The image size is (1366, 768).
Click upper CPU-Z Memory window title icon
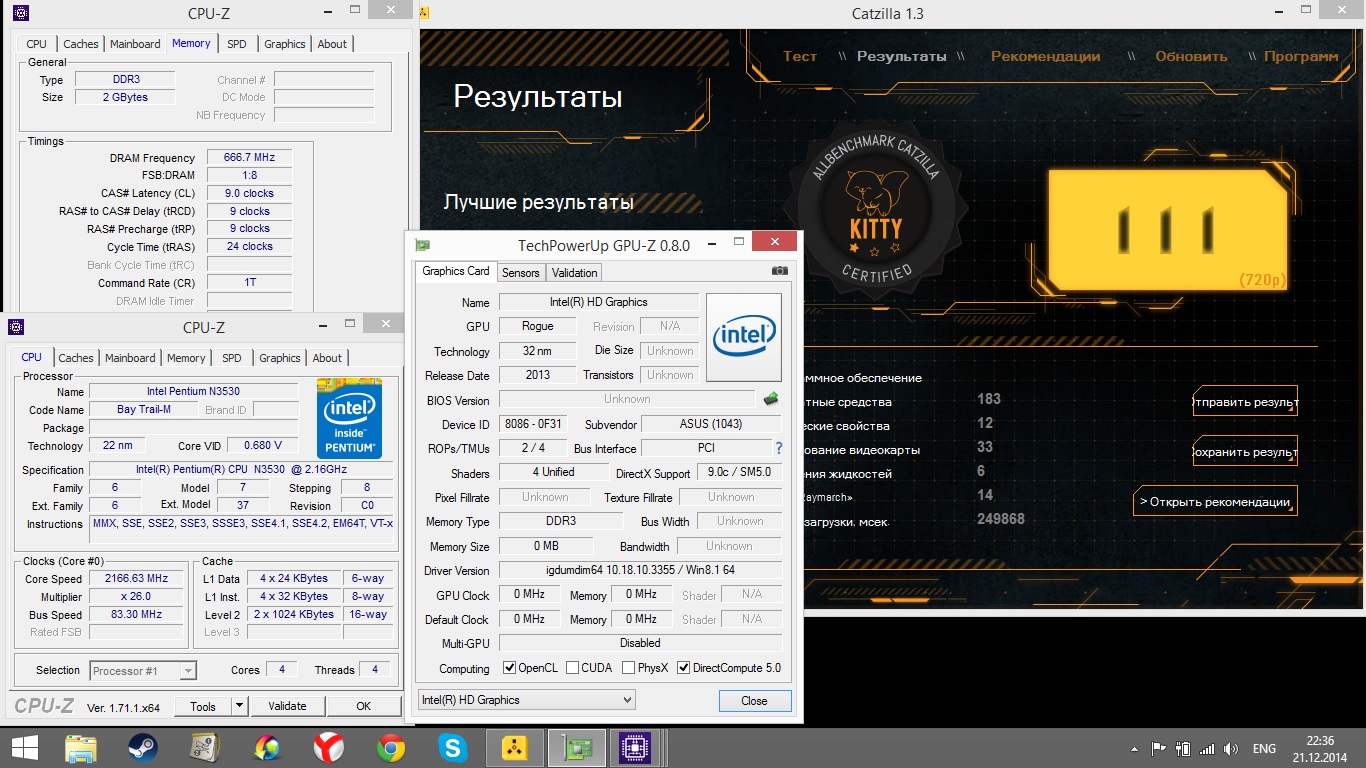point(19,13)
